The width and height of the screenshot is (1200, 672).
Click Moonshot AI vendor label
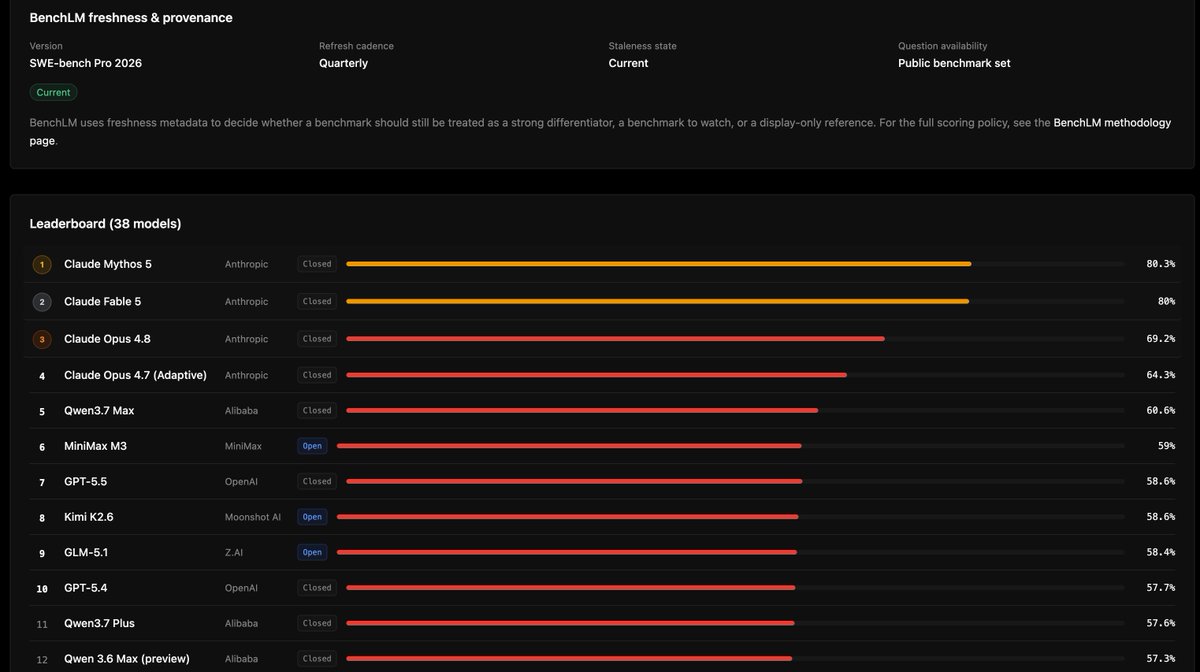(253, 517)
